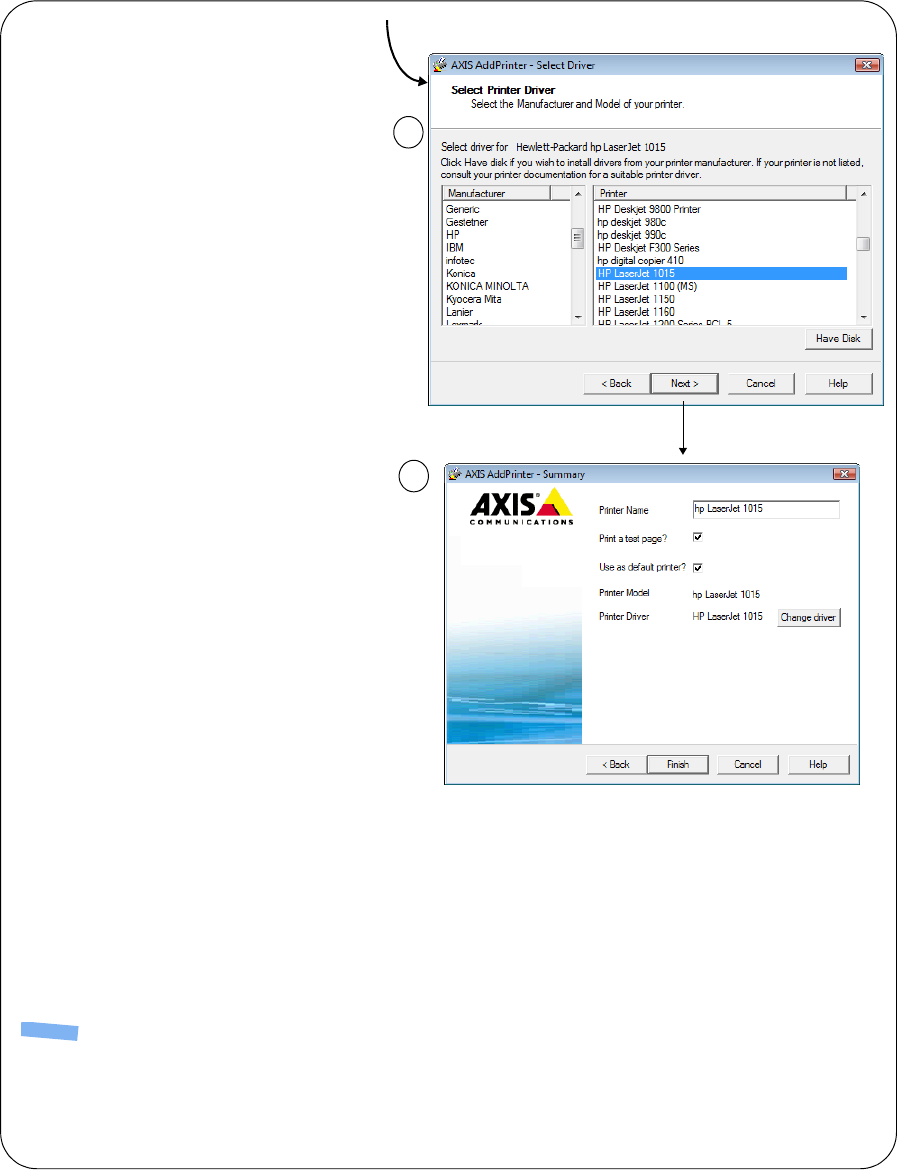Image resolution: width=897 pixels, height=1170 pixels.
Task: Select KONICA MINOLTA manufacturer
Action: click(x=487, y=287)
